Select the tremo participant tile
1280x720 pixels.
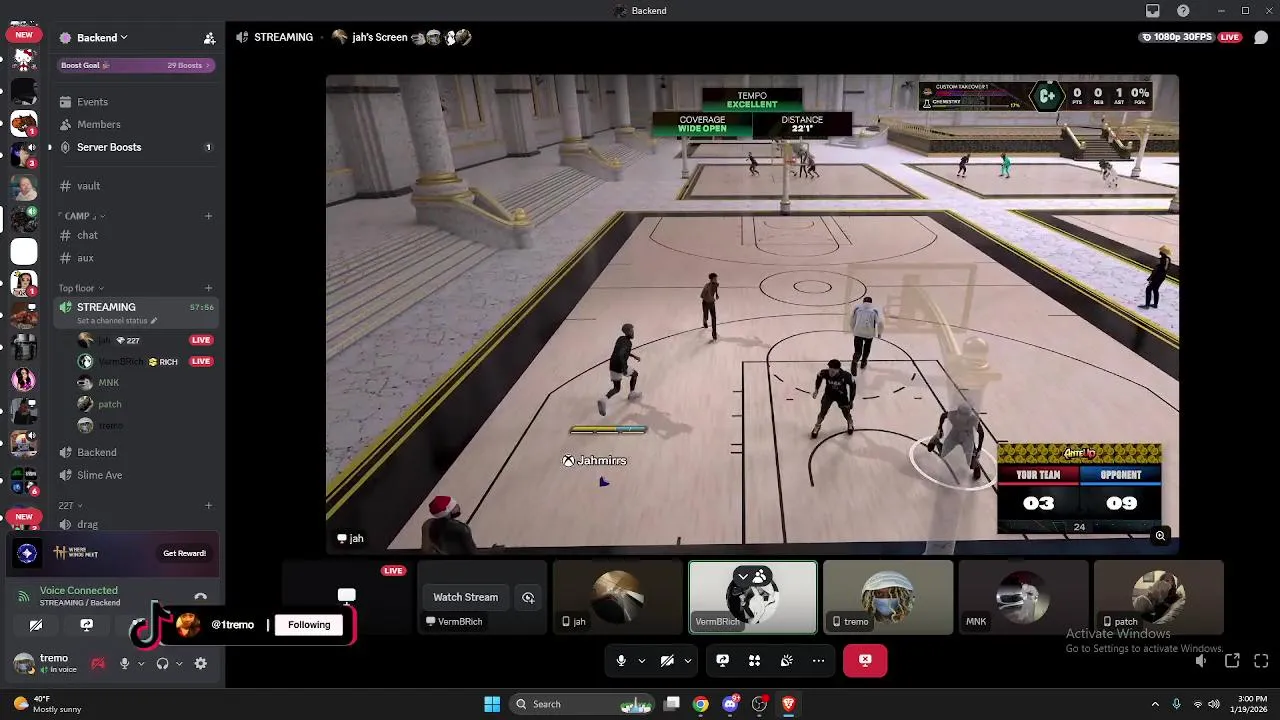888,597
